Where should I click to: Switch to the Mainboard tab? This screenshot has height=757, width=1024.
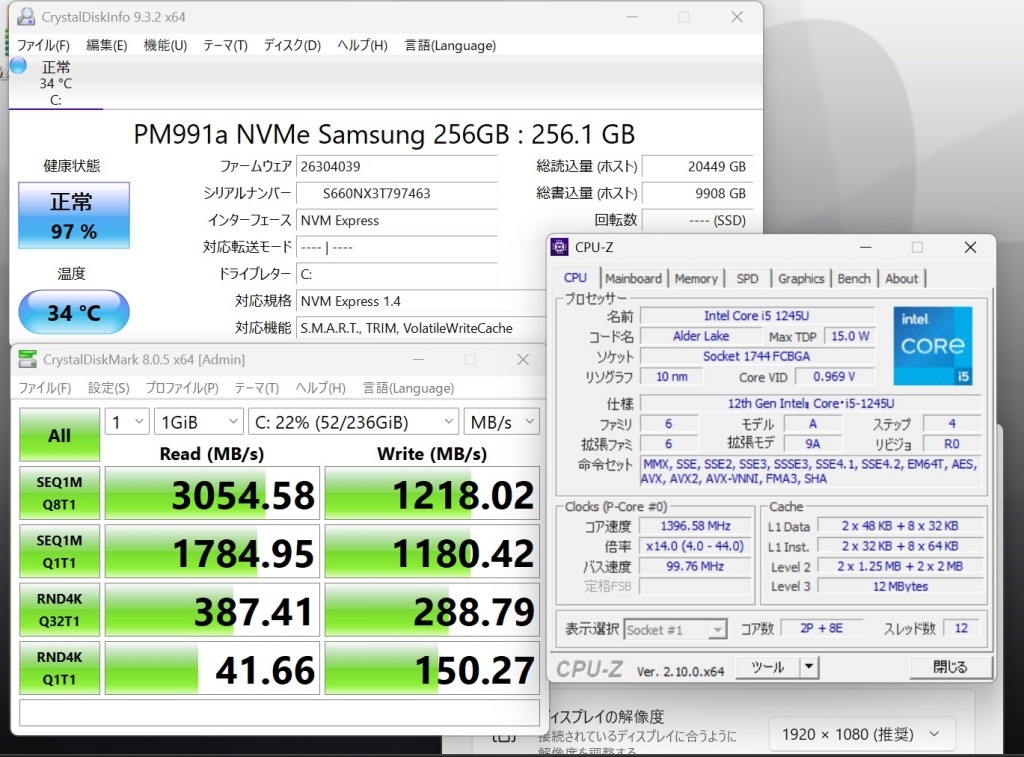point(633,278)
